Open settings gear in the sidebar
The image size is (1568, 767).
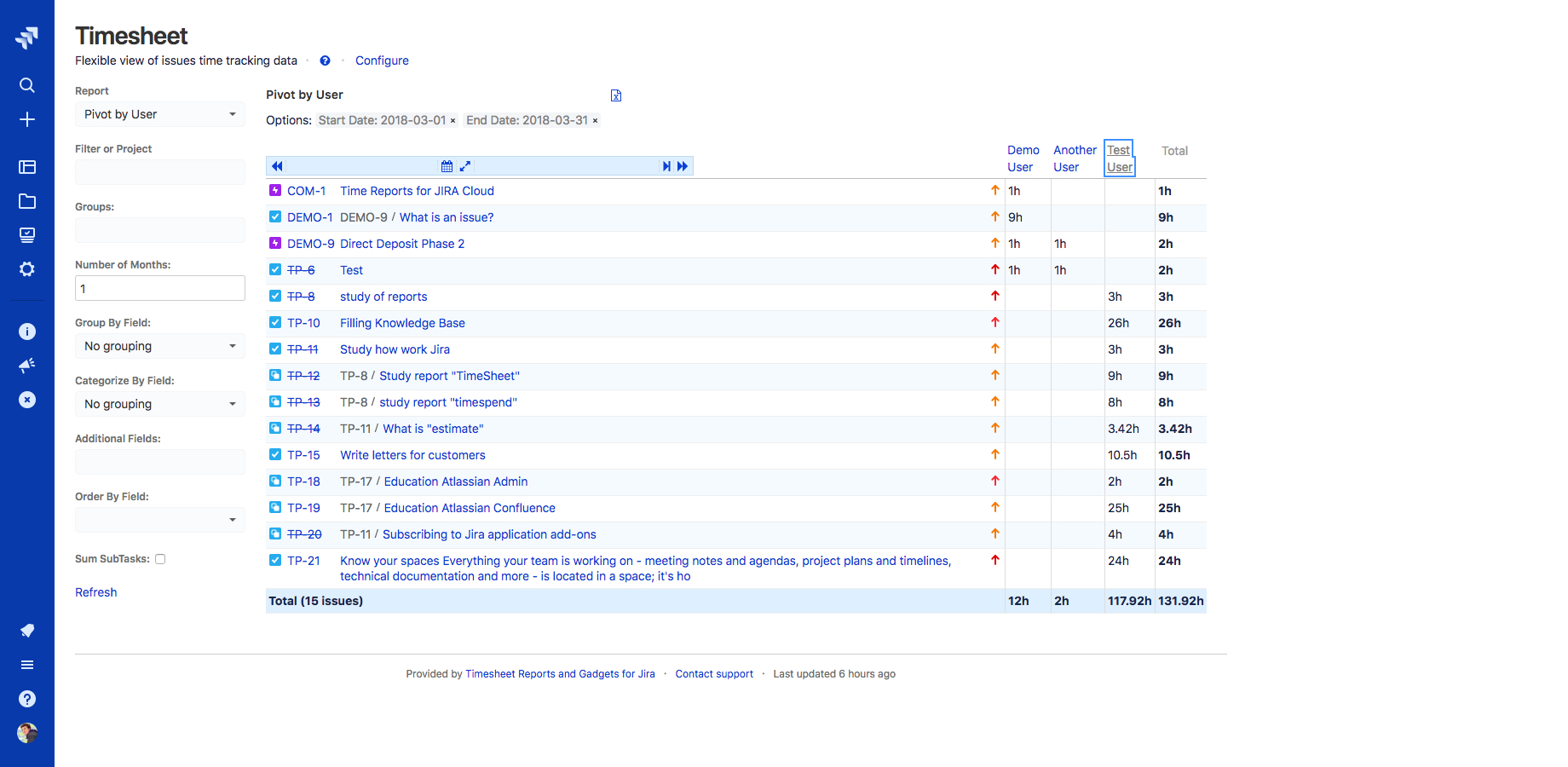tap(27, 269)
